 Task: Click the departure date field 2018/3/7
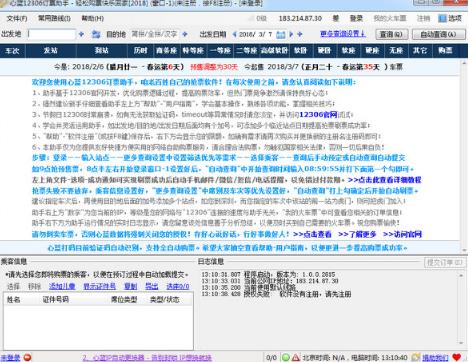(x=256, y=34)
